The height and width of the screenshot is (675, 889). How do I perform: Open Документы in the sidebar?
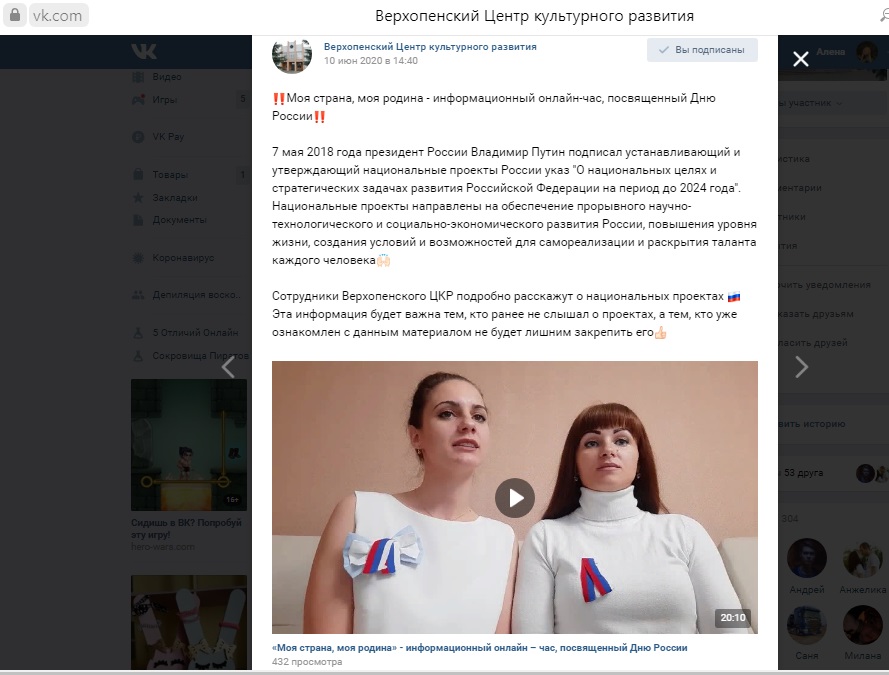[179, 220]
